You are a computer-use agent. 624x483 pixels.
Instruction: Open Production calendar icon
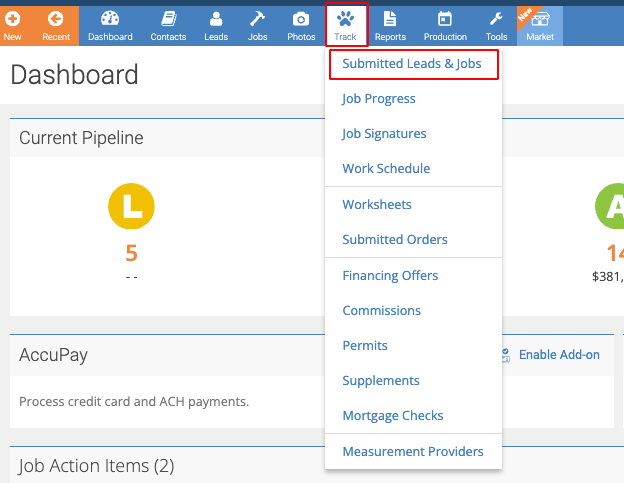pos(445,18)
